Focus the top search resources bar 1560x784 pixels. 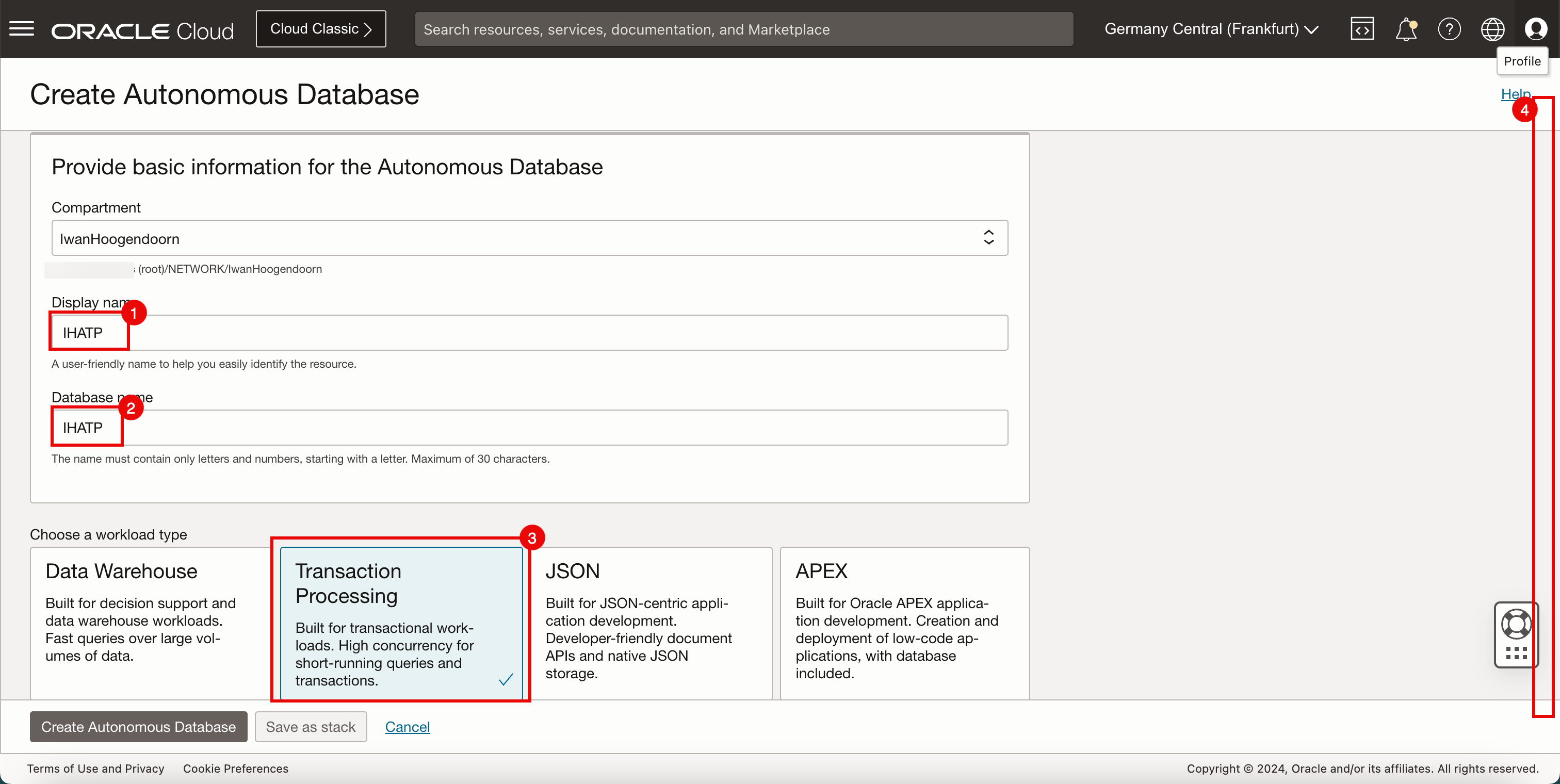pyautogui.click(x=744, y=29)
